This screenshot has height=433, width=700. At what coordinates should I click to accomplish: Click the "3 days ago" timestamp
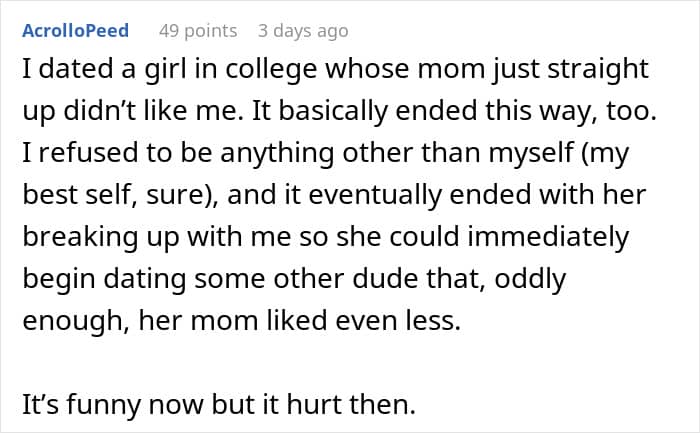coord(303,31)
